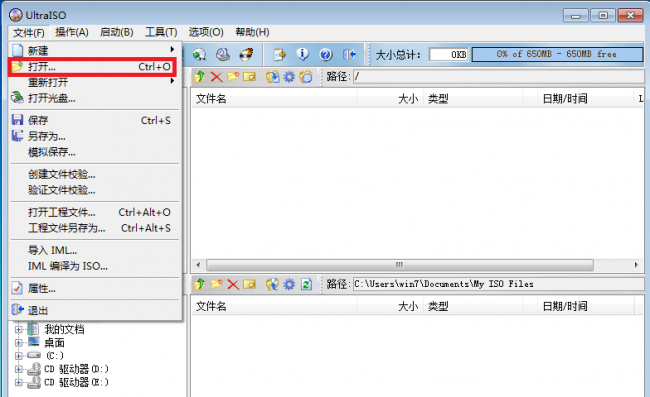This screenshot has width=650, height=397.
Task: Choose 导入 IML... menu entry
Action: pyautogui.click(x=95, y=250)
